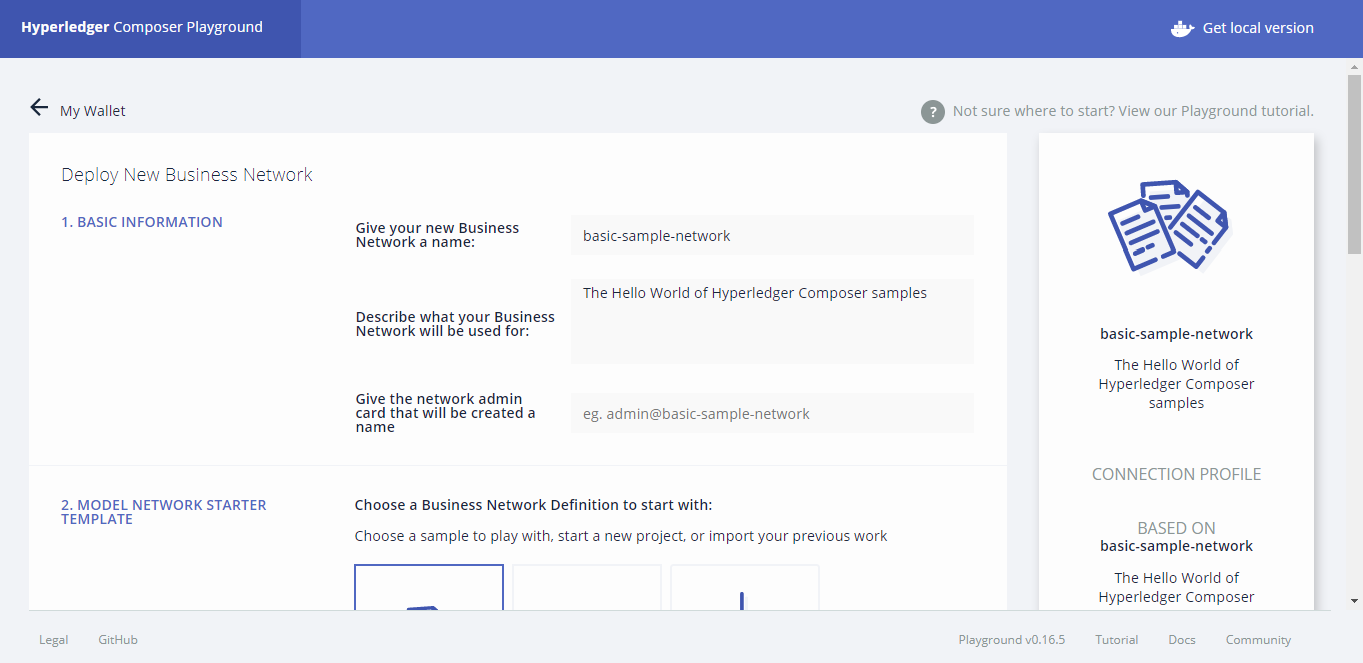Image resolution: width=1363 pixels, height=663 pixels.
Task: Open the Community footer link
Action: click(1258, 640)
